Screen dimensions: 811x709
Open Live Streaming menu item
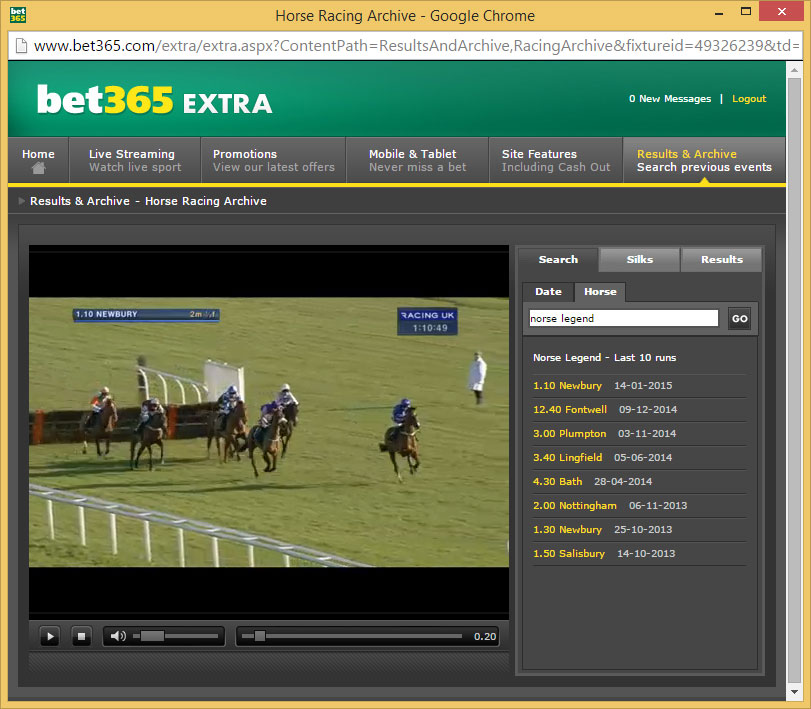click(x=135, y=160)
